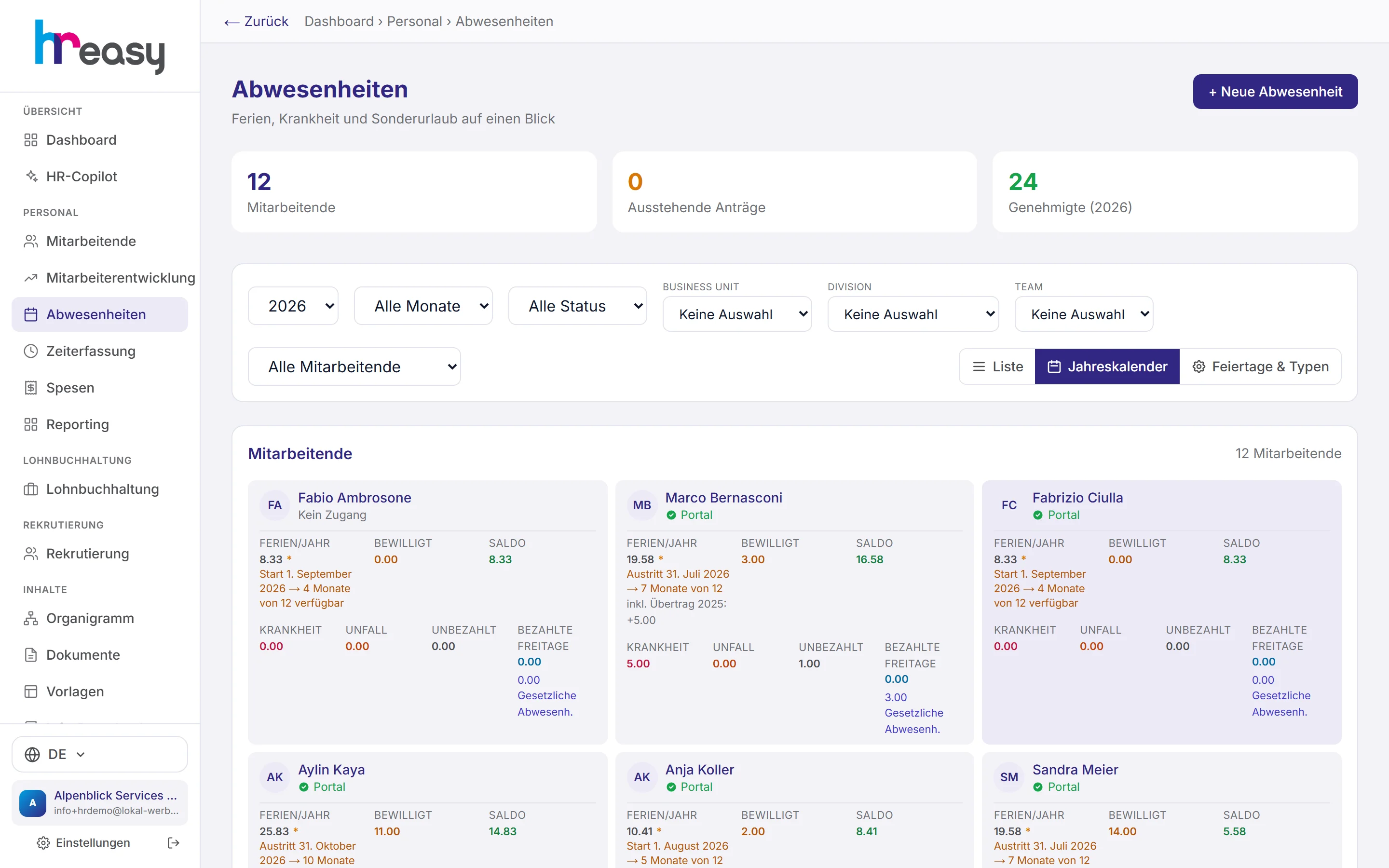Switch to the Jahreskalender view
The width and height of the screenshot is (1389, 868).
1107,366
